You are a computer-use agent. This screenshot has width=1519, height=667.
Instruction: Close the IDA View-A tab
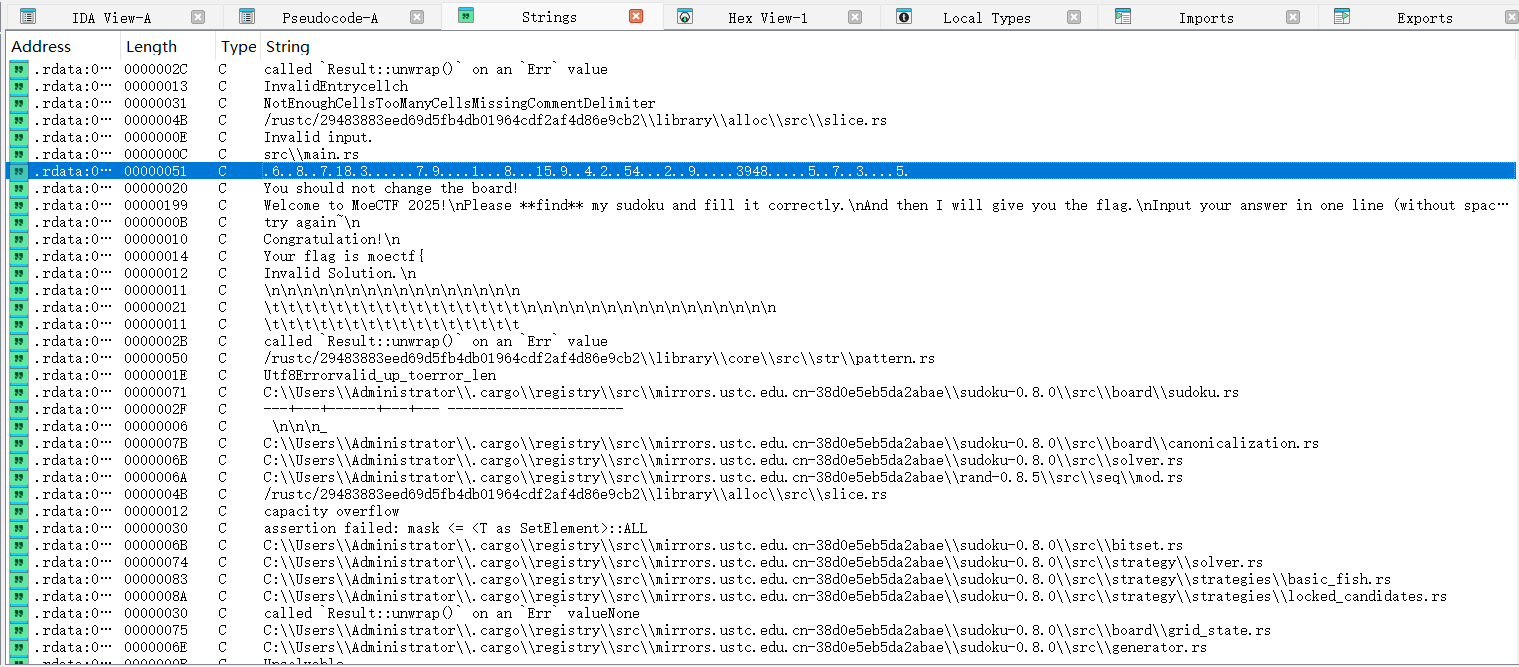pos(198,17)
